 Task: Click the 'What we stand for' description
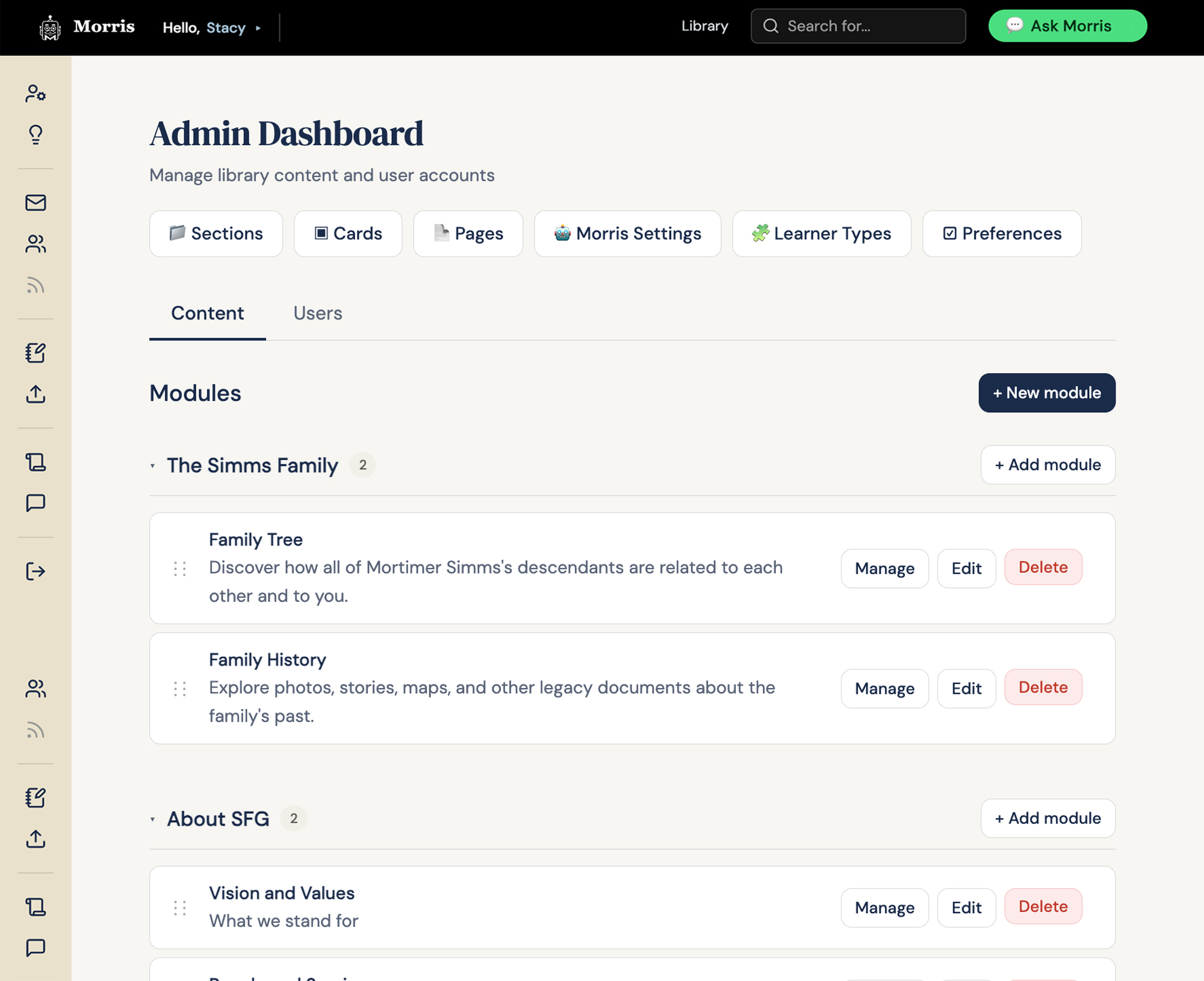tap(284, 921)
